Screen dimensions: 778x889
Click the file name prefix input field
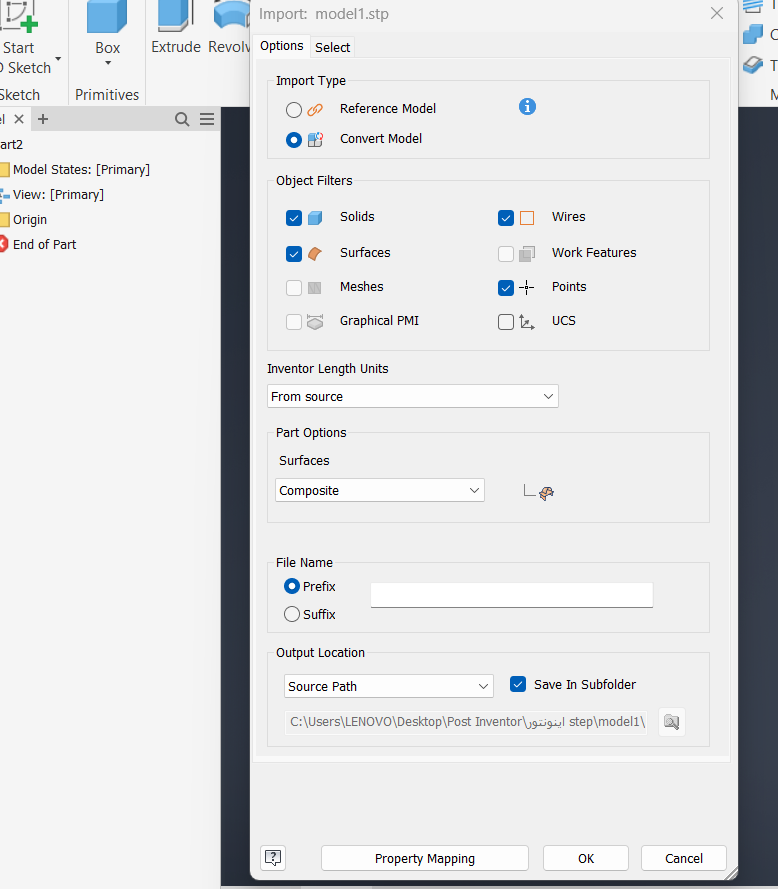point(511,595)
